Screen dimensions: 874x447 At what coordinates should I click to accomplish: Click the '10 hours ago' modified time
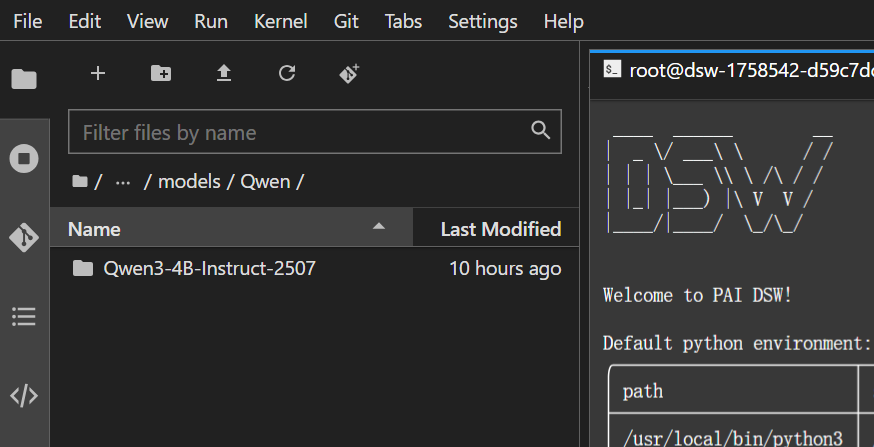(x=505, y=269)
